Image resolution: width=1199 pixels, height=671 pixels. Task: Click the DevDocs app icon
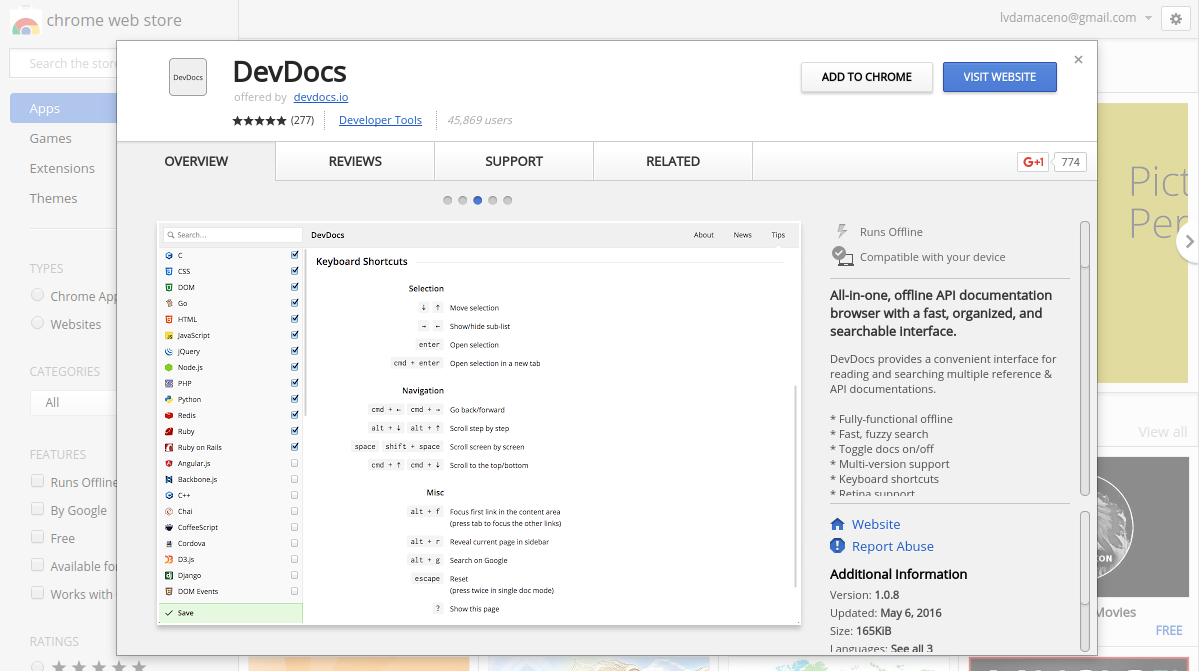coord(187,77)
